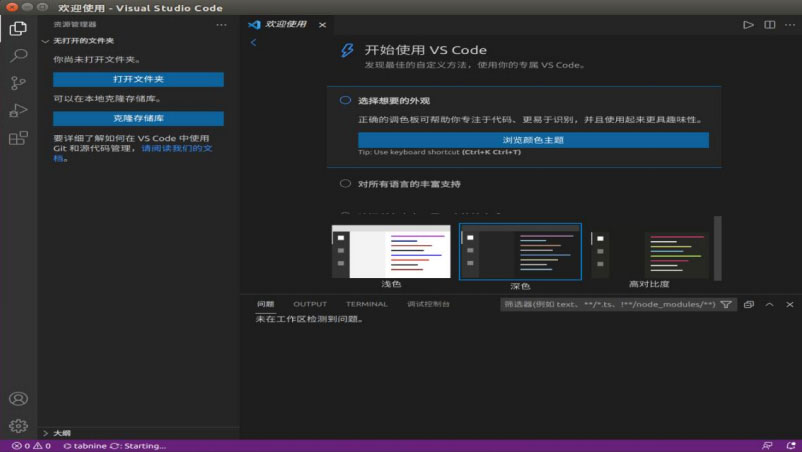The width and height of the screenshot is (802, 452).
Task: Click tabnine Starting status bar item
Action: click(115, 446)
